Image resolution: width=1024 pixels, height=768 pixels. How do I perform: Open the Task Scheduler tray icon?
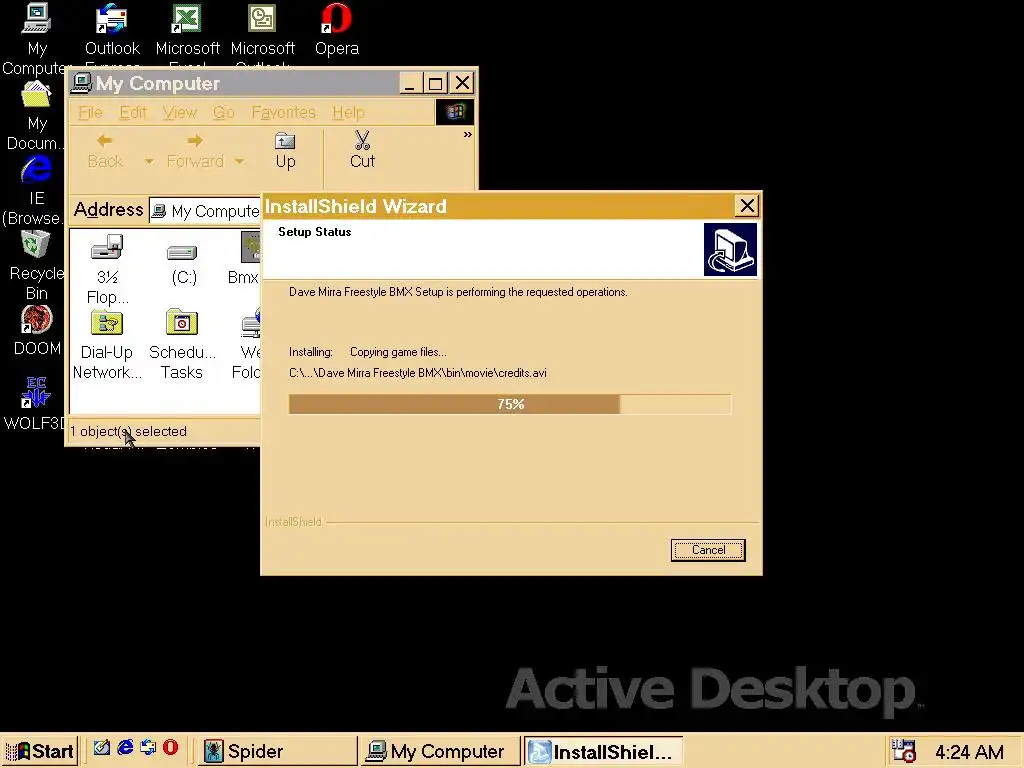904,751
